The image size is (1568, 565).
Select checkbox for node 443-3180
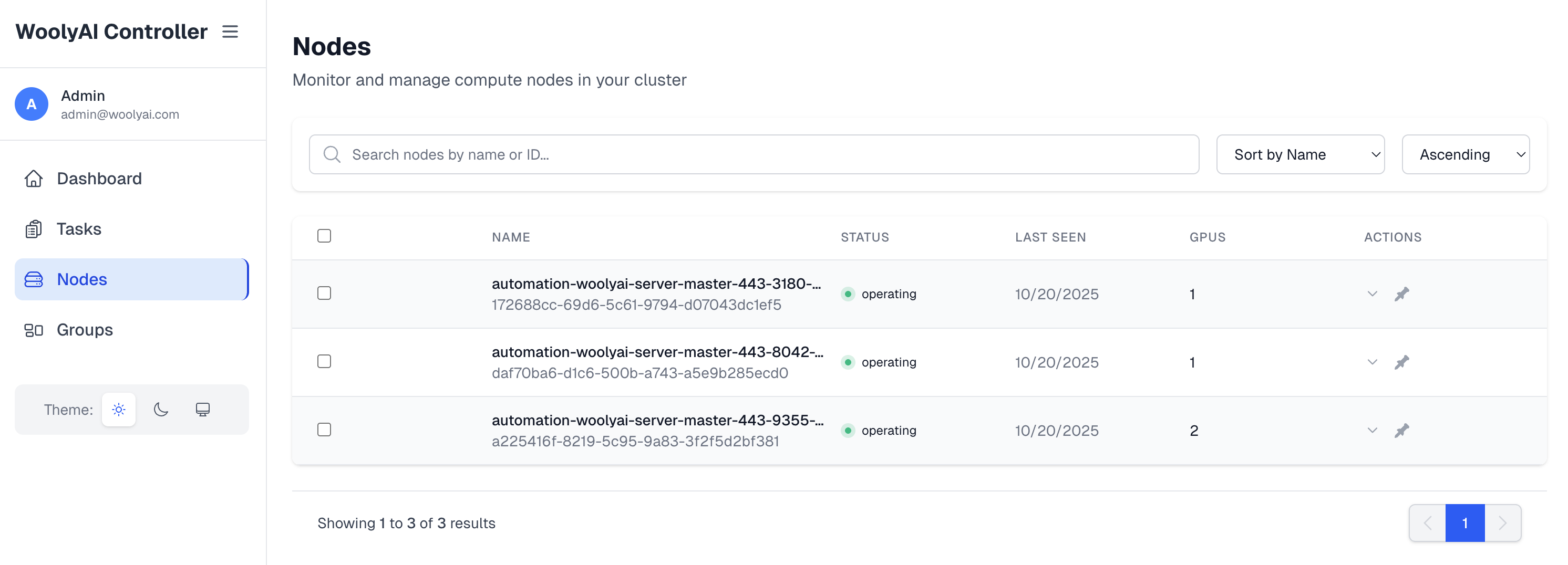click(324, 293)
